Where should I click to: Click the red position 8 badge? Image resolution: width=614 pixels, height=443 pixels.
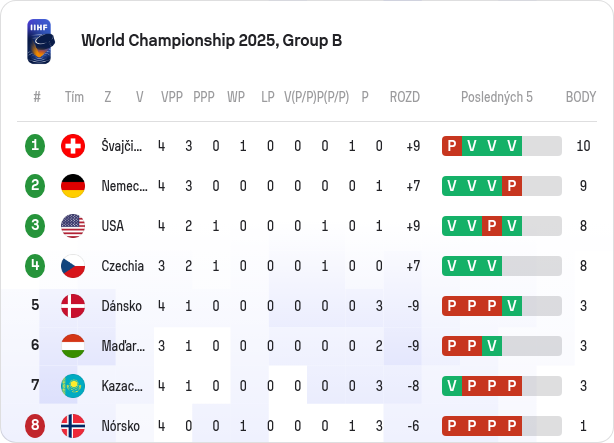click(x=35, y=425)
